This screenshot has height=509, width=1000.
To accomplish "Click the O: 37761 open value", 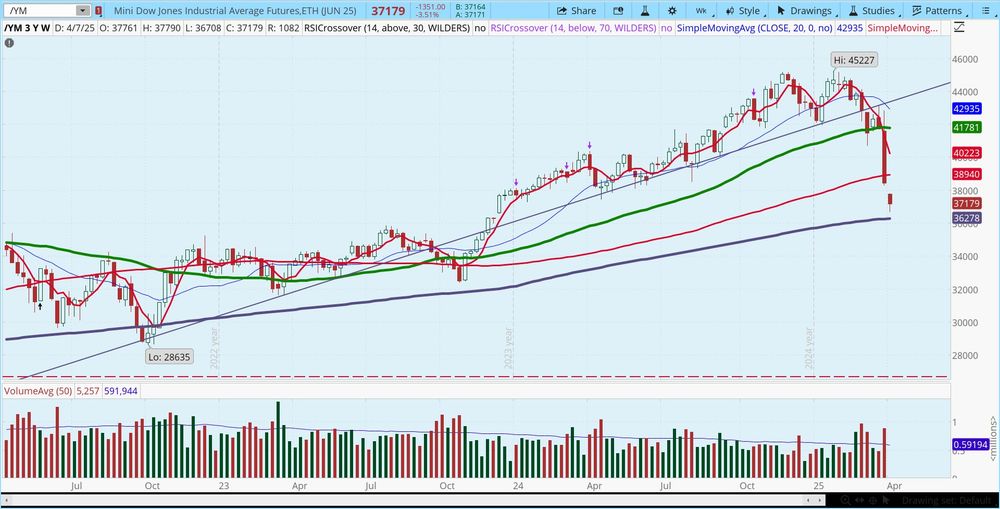I will (118, 28).
